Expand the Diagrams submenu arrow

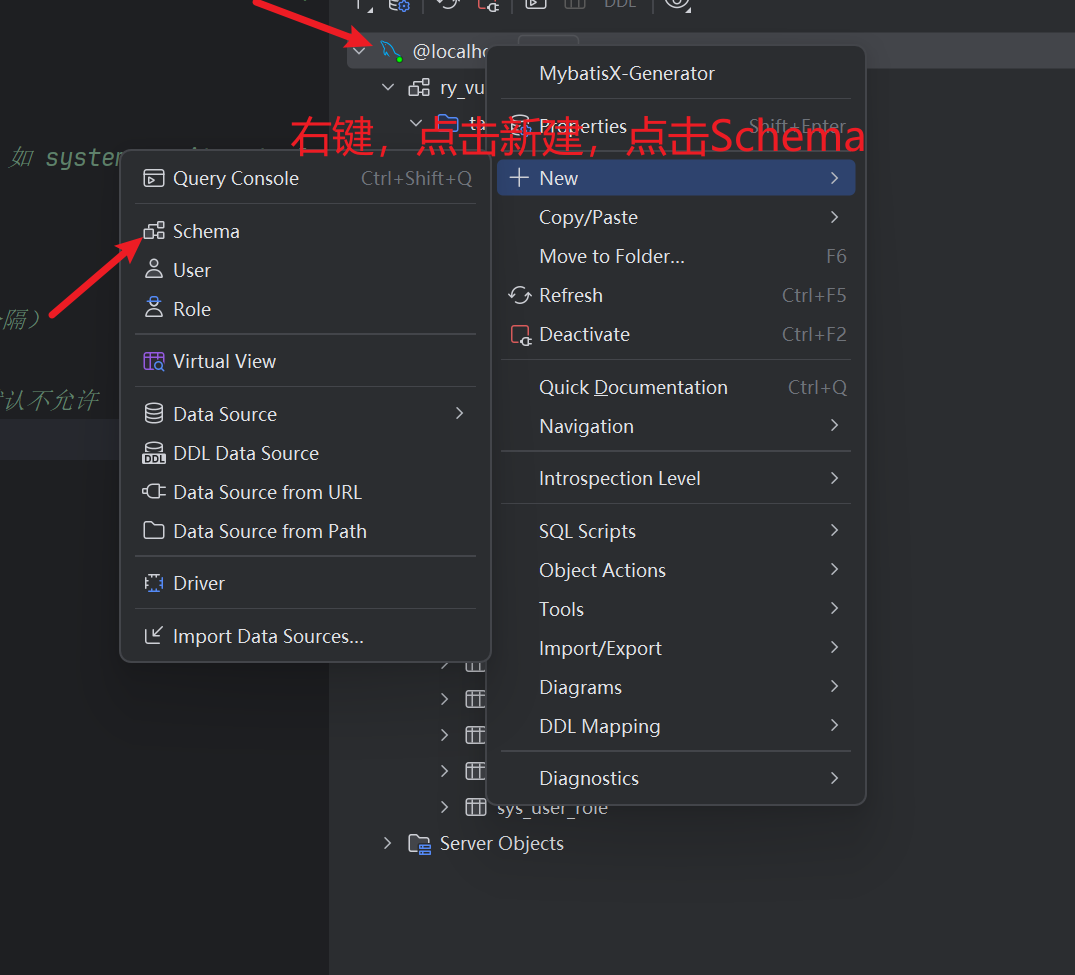pos(834,686)
